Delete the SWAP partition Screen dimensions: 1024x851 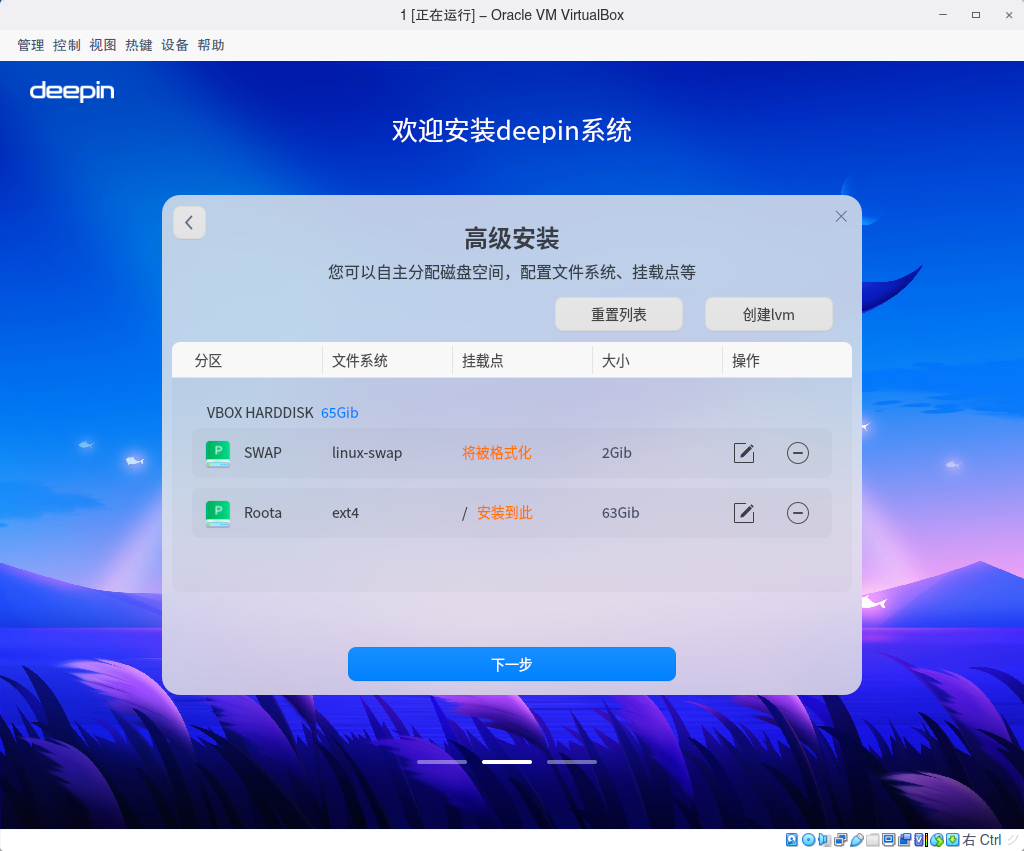(797, 453)
